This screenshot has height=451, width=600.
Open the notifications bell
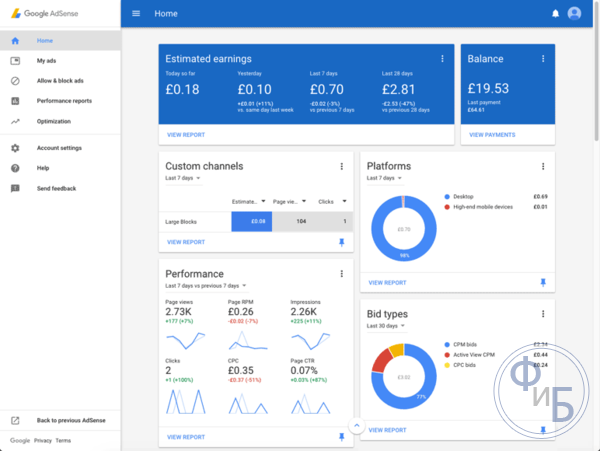555,14
